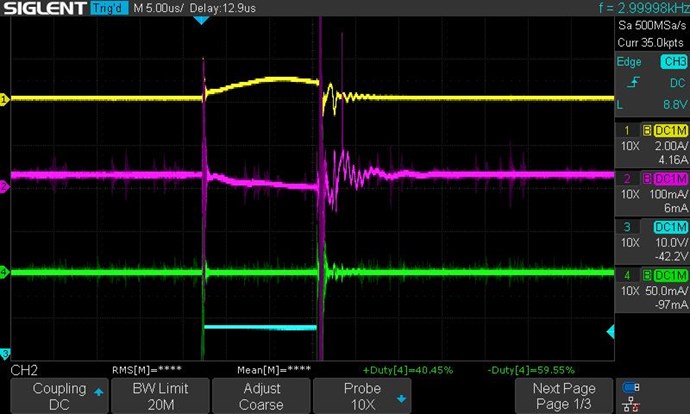Viewport: 690px width, 414px height.
Task: Click the Trig'd status indicator
Action: point(109,8)
